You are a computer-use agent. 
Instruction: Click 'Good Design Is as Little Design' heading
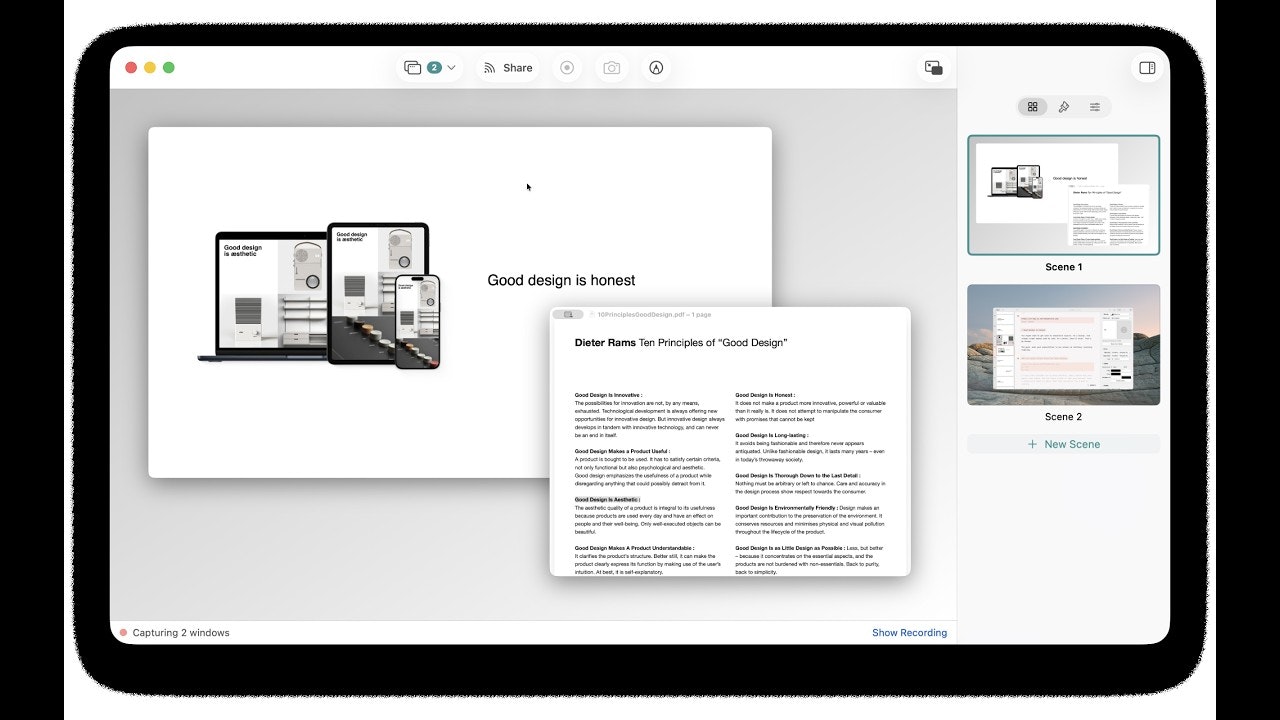pos(789,548)
